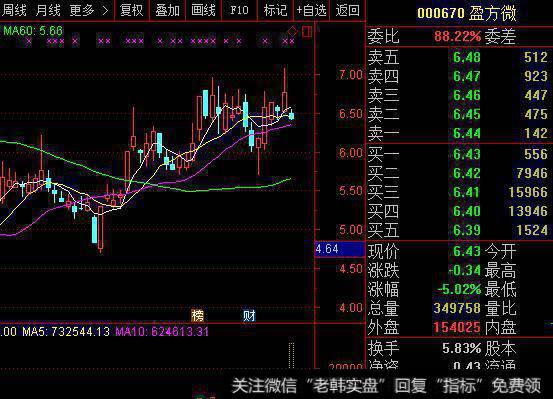Image resolution: width=553 pixels, height=399 pixels.
Task: Click the 外盘 154025 value
Action: click(x=457, y=327)
